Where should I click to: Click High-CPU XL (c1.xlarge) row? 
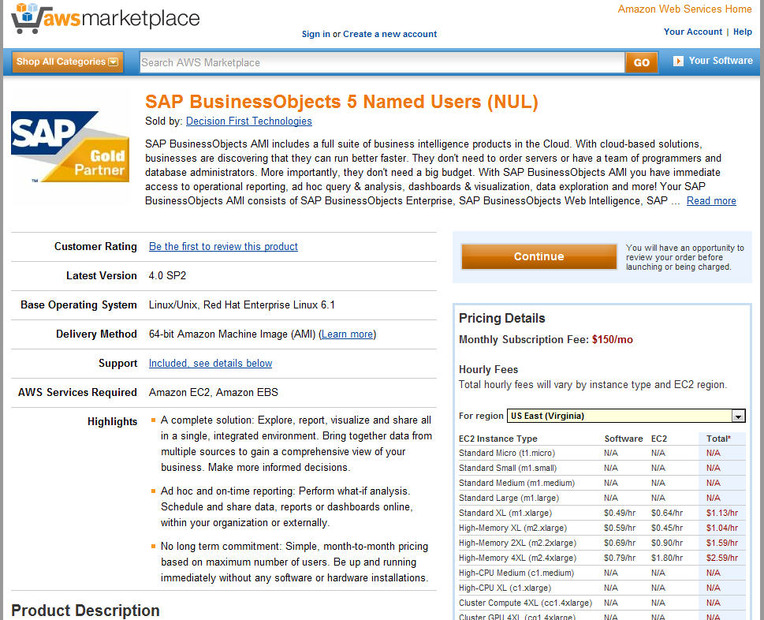602,588
